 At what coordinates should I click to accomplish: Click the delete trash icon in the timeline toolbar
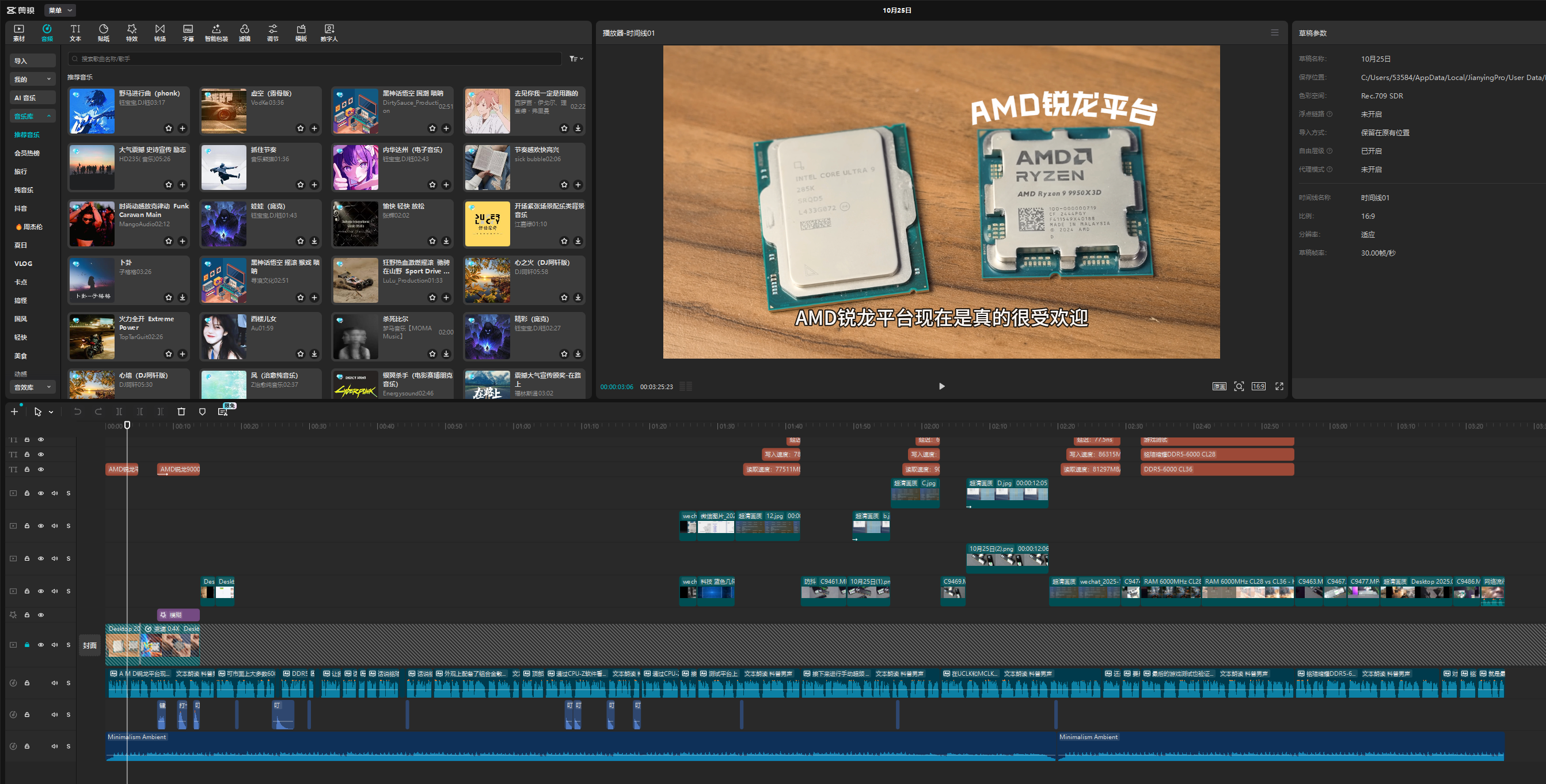point(181,412)
